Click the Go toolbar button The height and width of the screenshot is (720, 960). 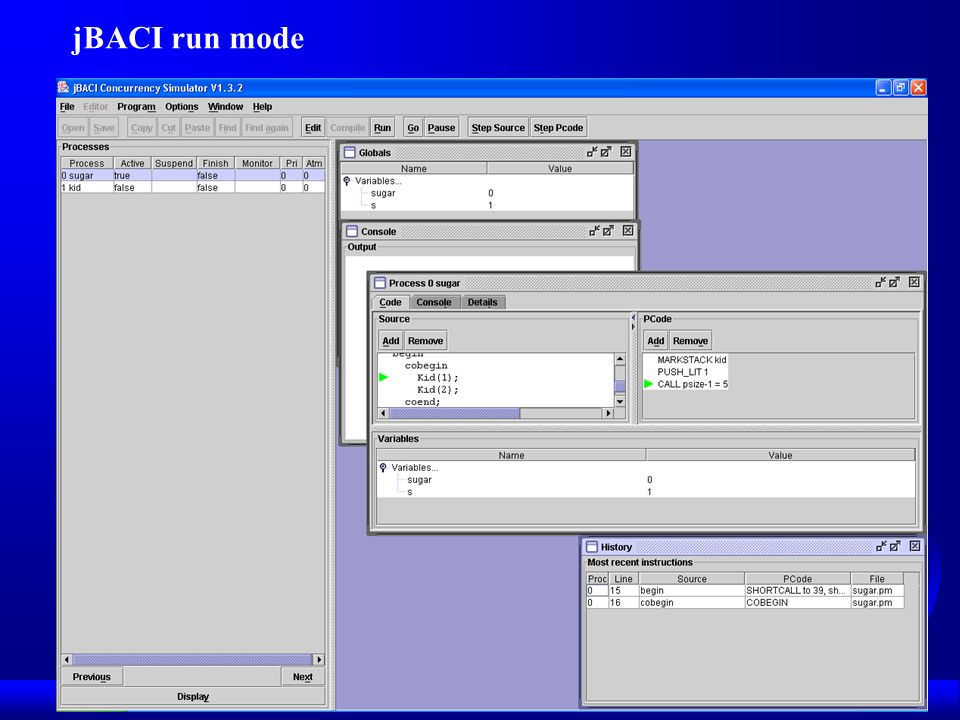point(413,127)
